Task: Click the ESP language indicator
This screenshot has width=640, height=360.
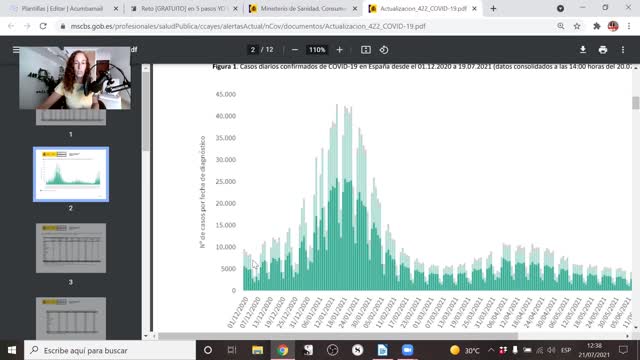Action: 566,350
